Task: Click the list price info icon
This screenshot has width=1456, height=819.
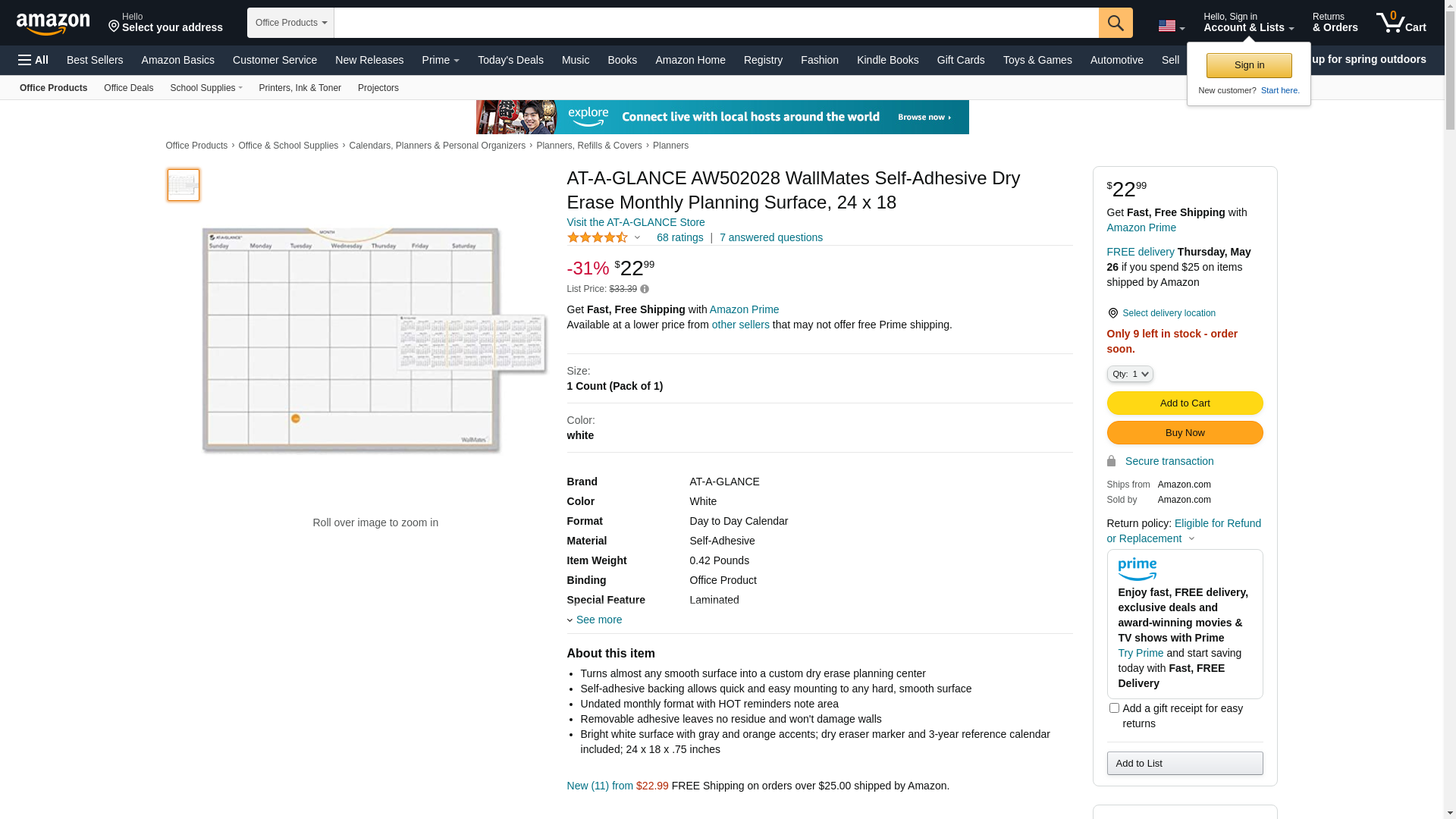Action: [x=645, y=289]
